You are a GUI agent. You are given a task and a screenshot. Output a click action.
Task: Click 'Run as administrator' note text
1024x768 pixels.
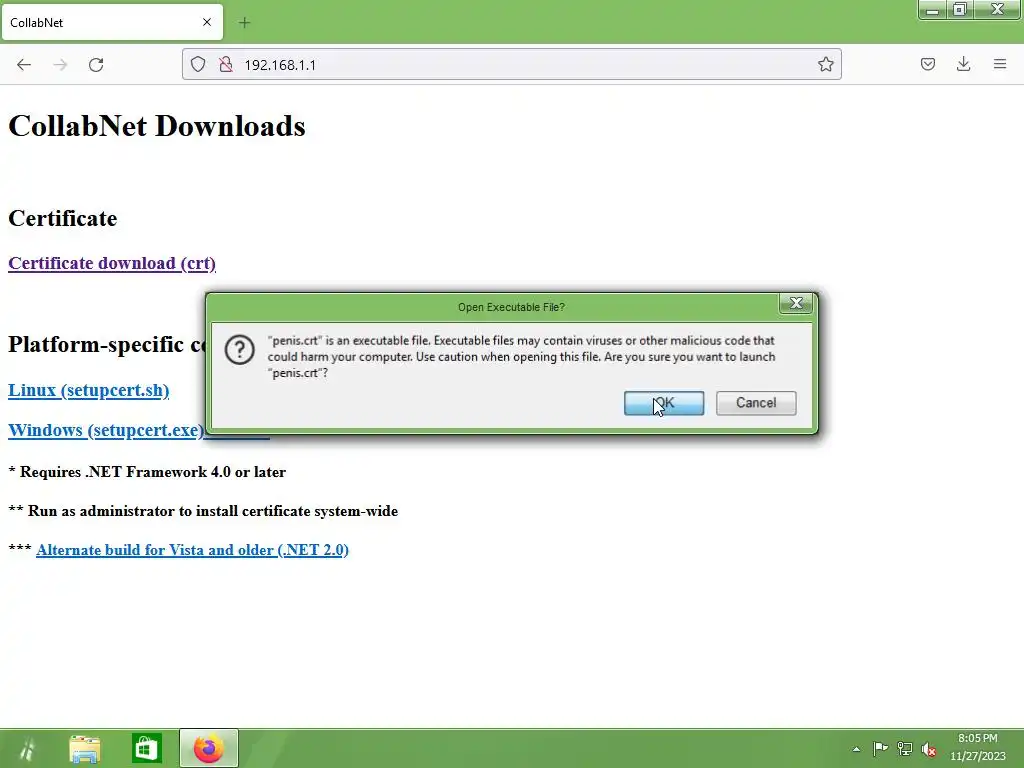click(213, 511)
